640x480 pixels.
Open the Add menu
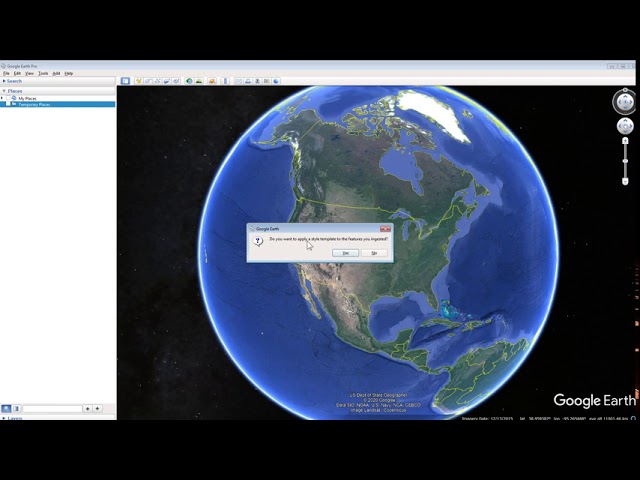(x=56, y=73)
